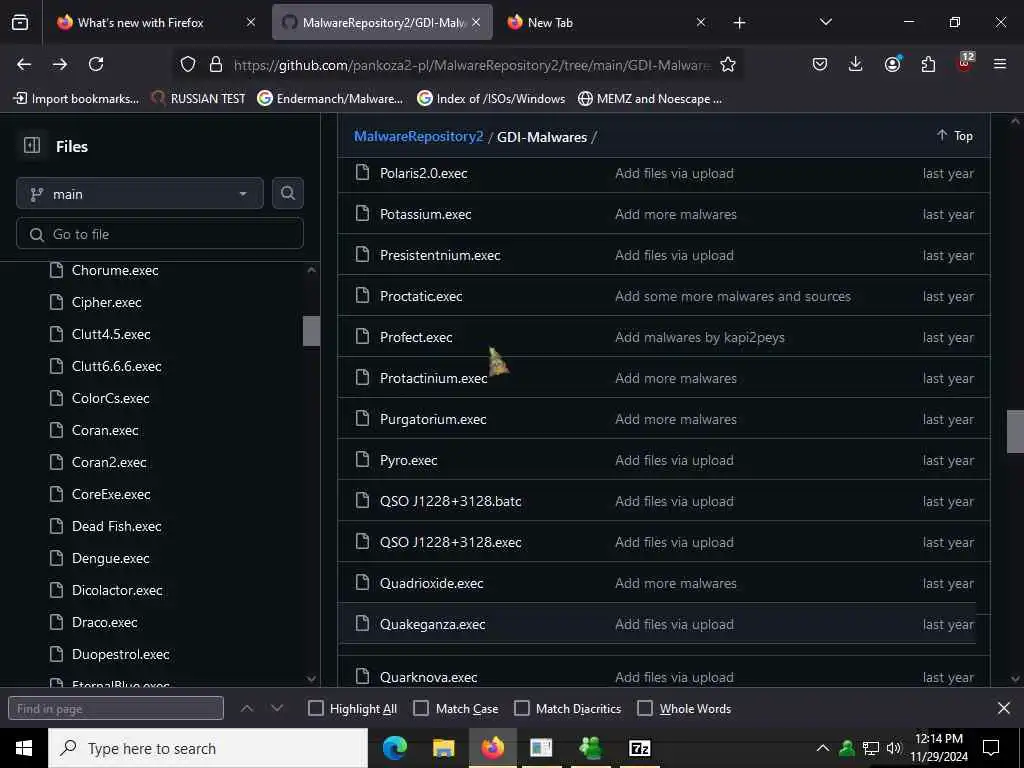
Task: Close the find in page bar
Action: [1004, 708]
